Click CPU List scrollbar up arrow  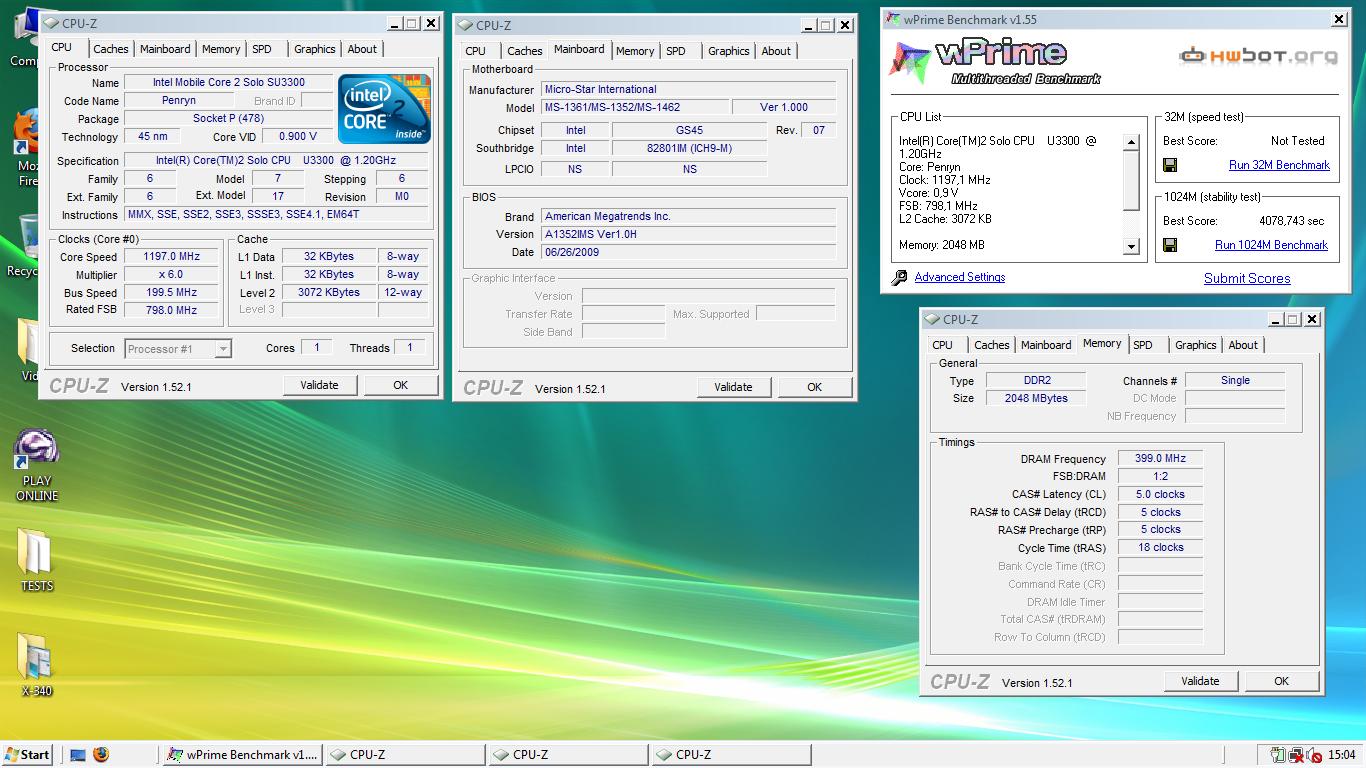click(1131, 142)
